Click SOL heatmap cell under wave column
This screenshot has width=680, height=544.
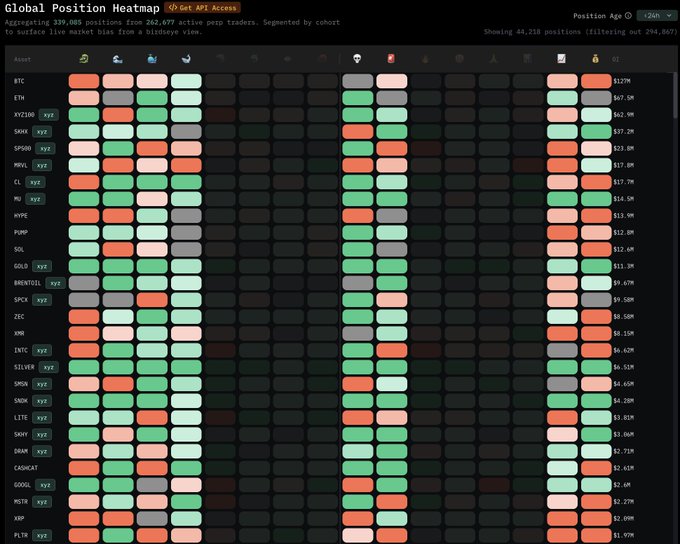(118, 249)
